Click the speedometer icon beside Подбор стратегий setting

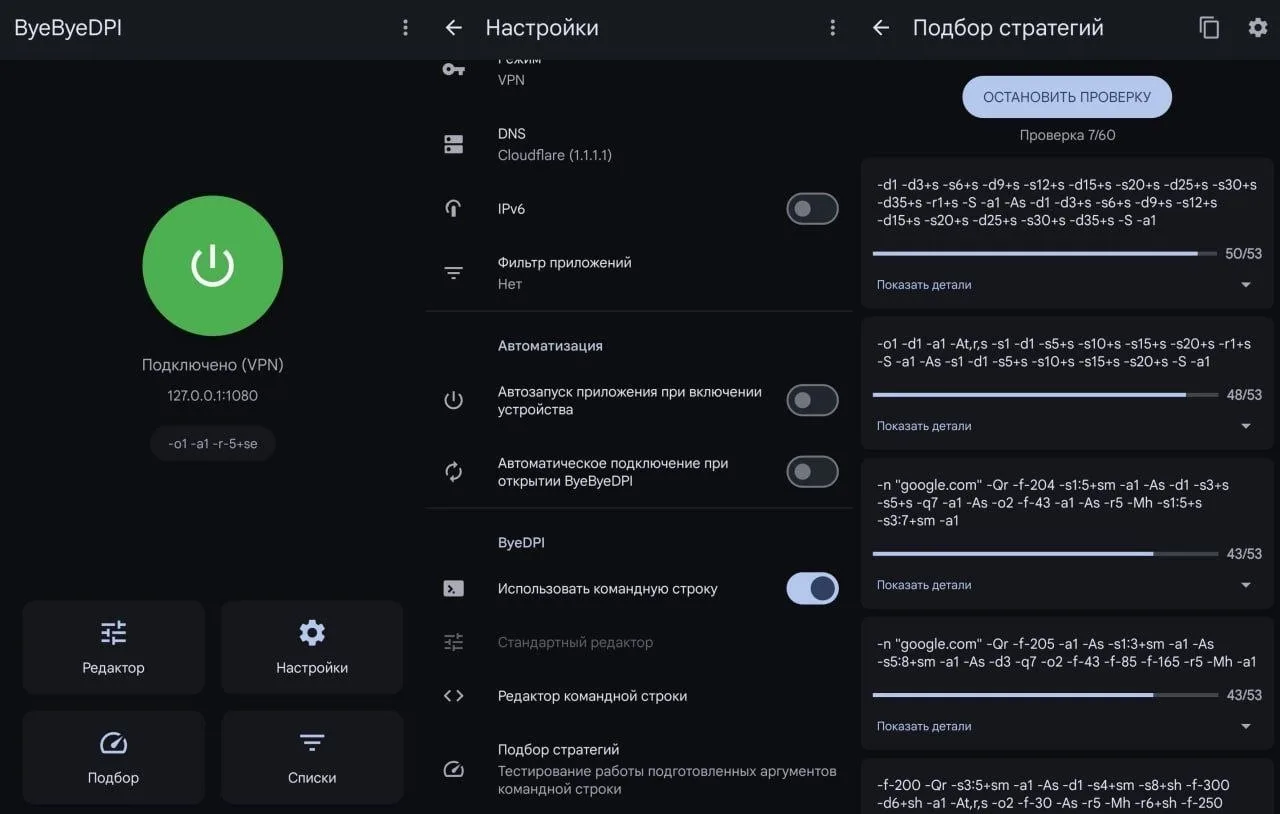point(454,769)
